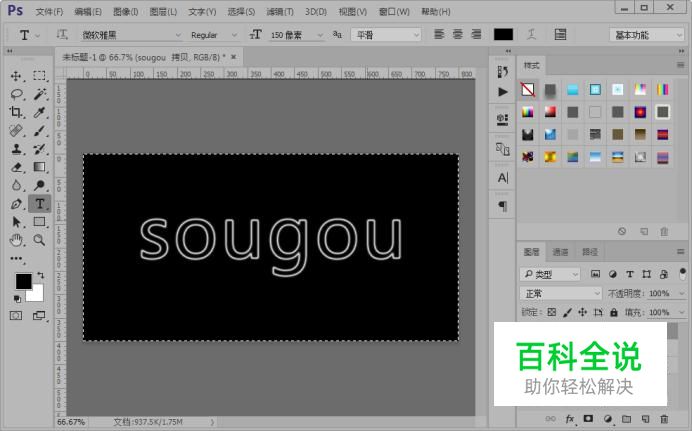Viewport: 692px width, 431px height.
Task: Select the Clone Stamp tool
Action: (x=16, y=149)
